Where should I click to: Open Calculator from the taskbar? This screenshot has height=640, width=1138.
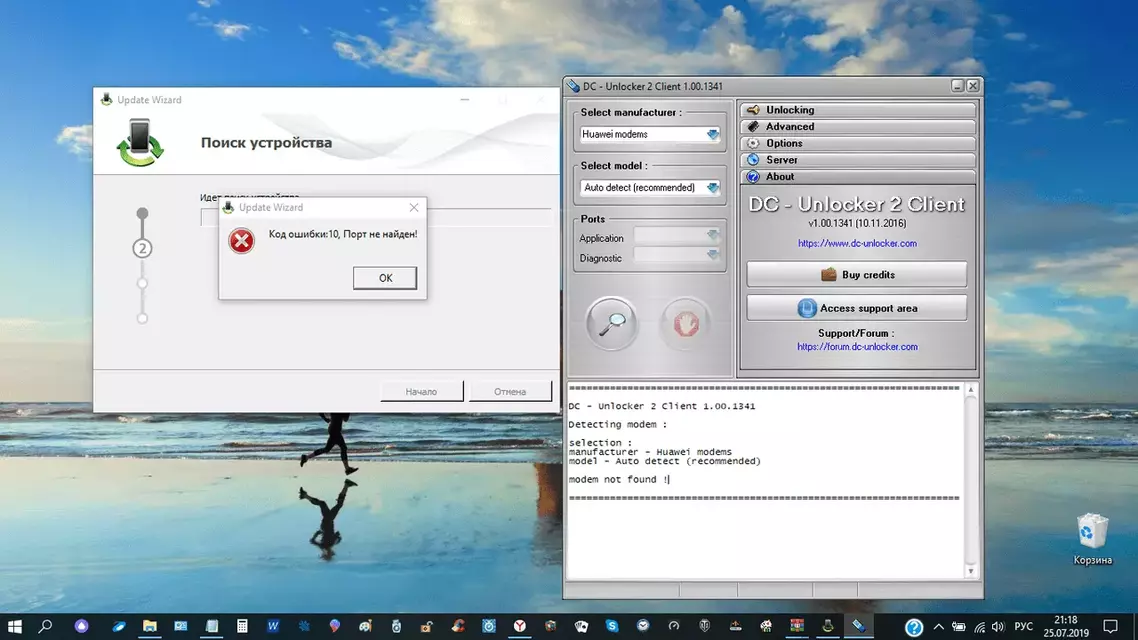point(242,626)
